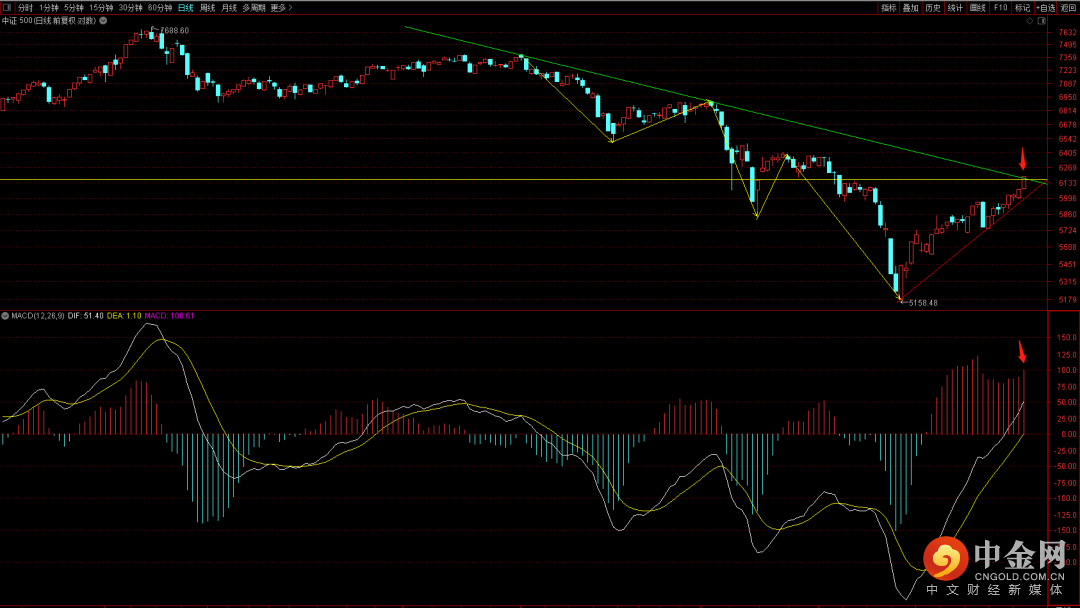Toggle the left sidebar panel icon
Viewport: 1080px width, 608px height.
point(7,7)
